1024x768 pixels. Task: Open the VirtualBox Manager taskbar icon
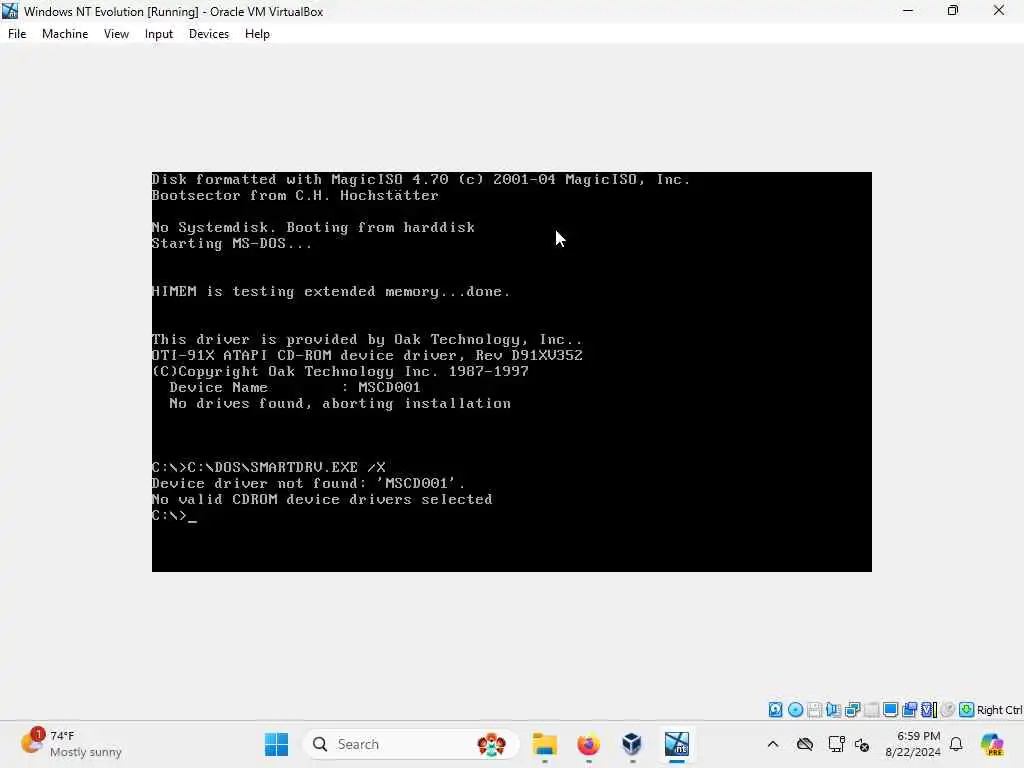coord(632,744)
